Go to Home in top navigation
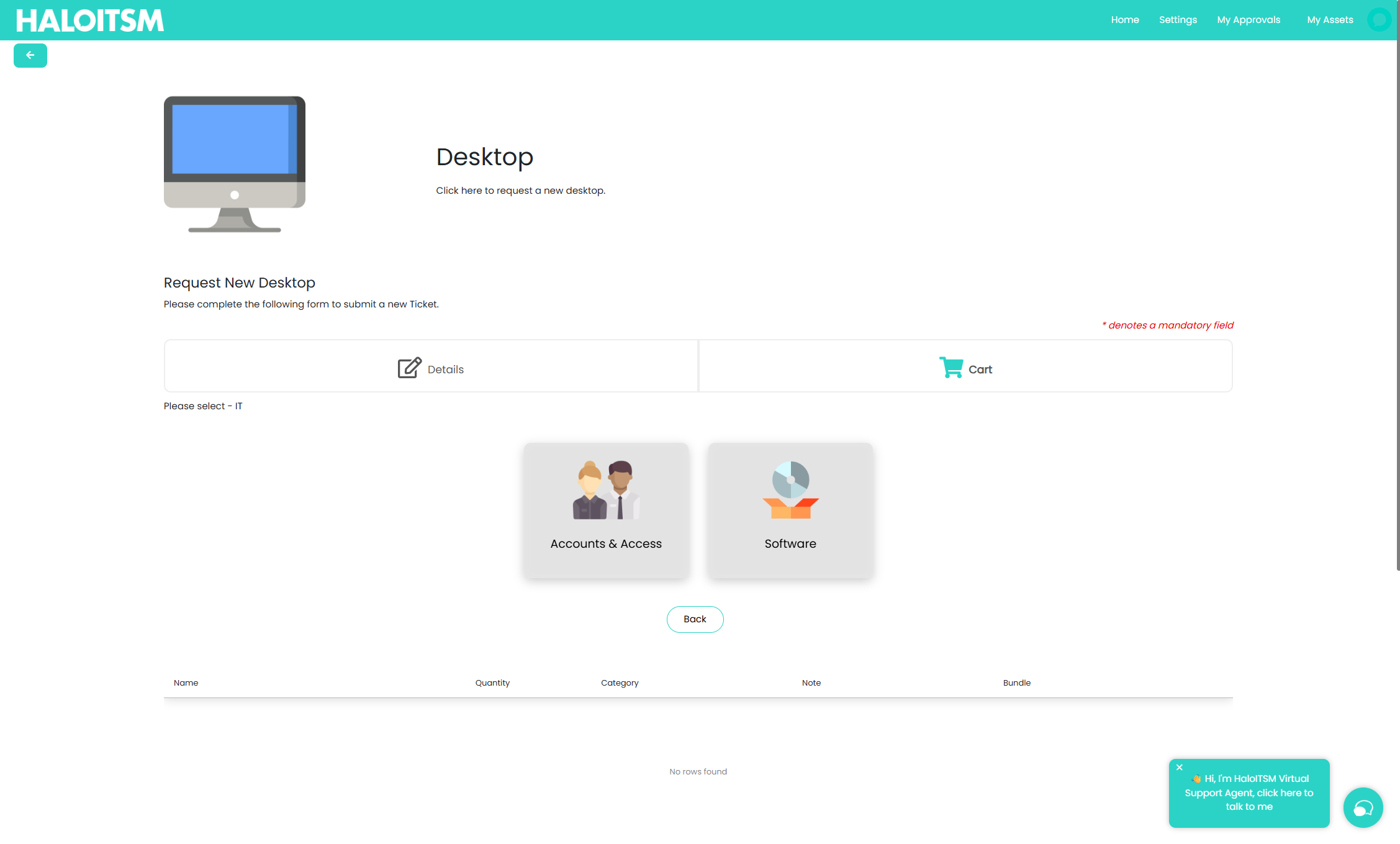 [1124, 20]
